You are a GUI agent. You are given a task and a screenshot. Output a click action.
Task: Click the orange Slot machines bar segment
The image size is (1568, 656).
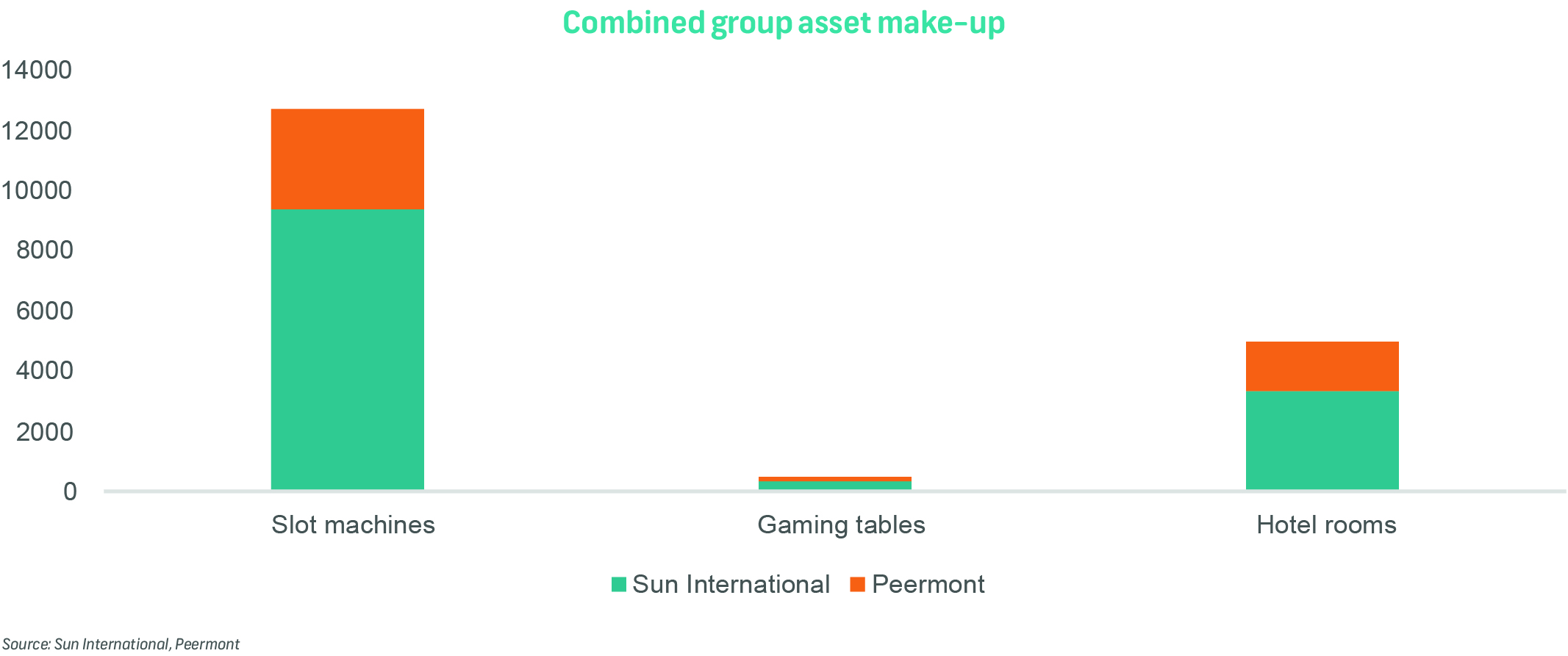(348, 159)
